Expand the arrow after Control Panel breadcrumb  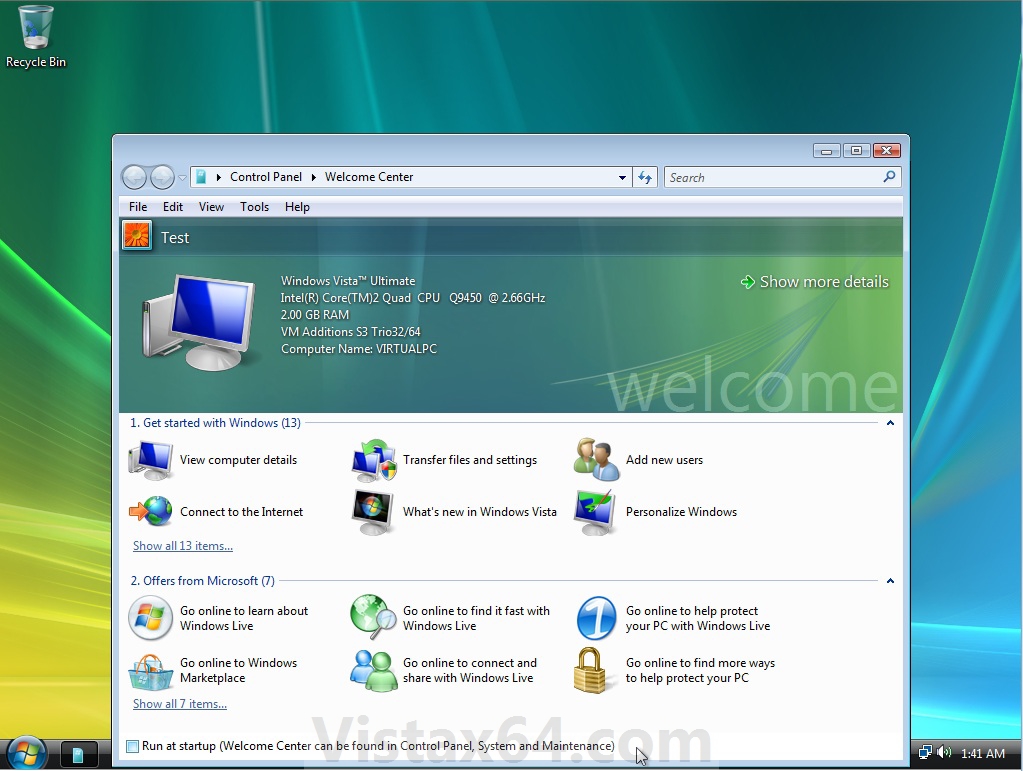click(313, 177)
